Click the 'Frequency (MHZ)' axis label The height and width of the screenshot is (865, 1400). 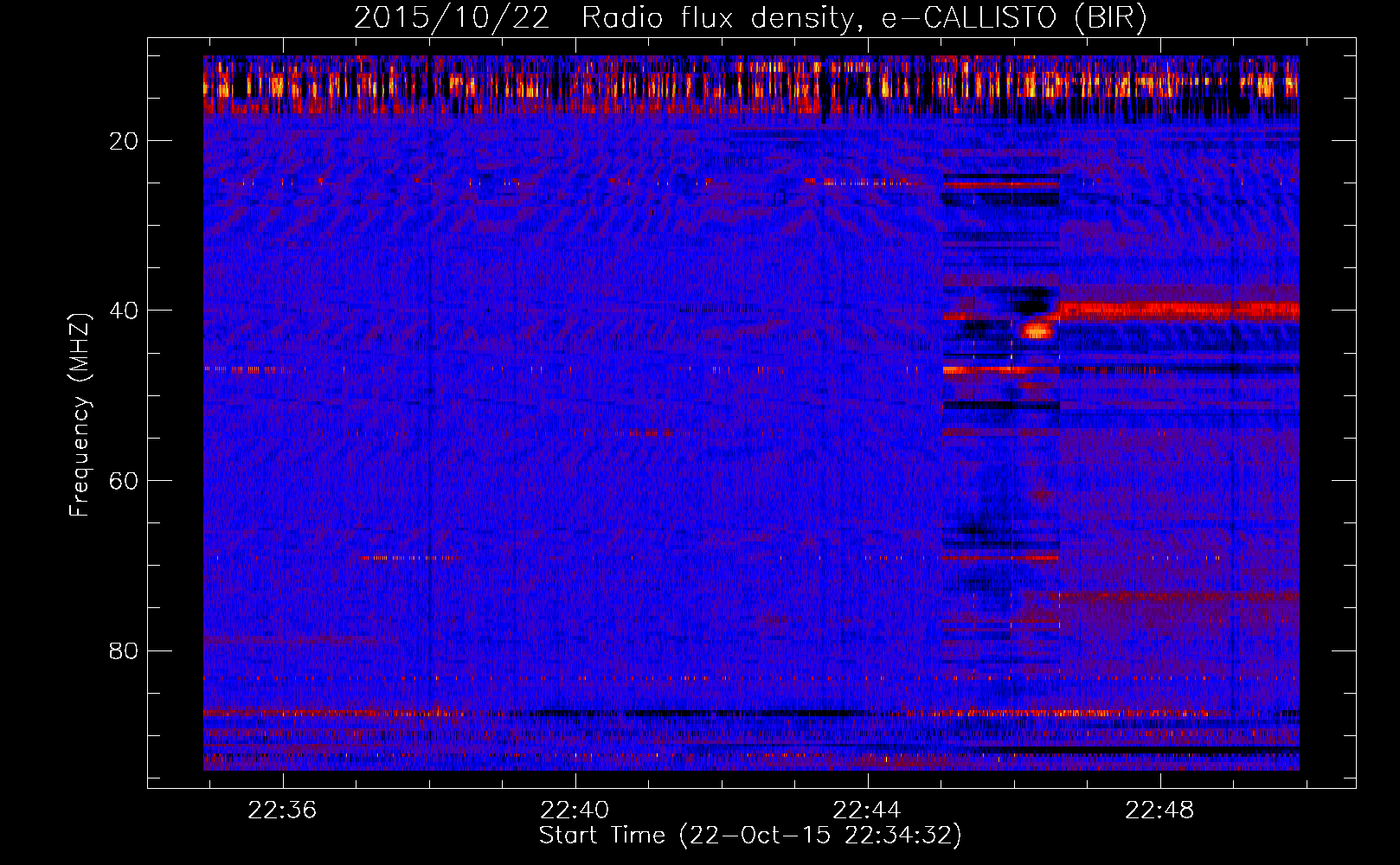click(x=79, y=415)
